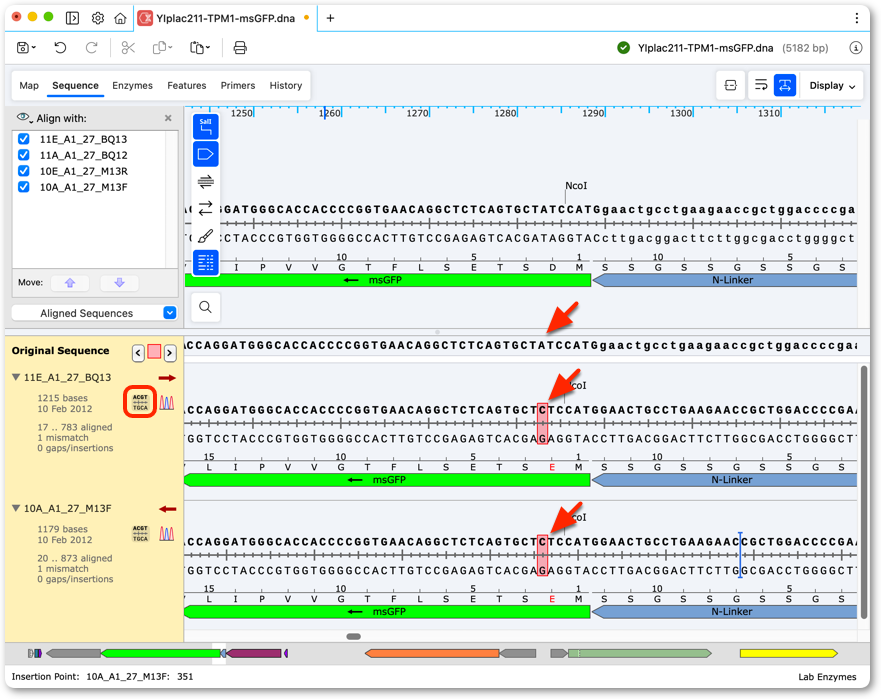Open file info icon at top right
881x699 pixels.
(855, 48)
